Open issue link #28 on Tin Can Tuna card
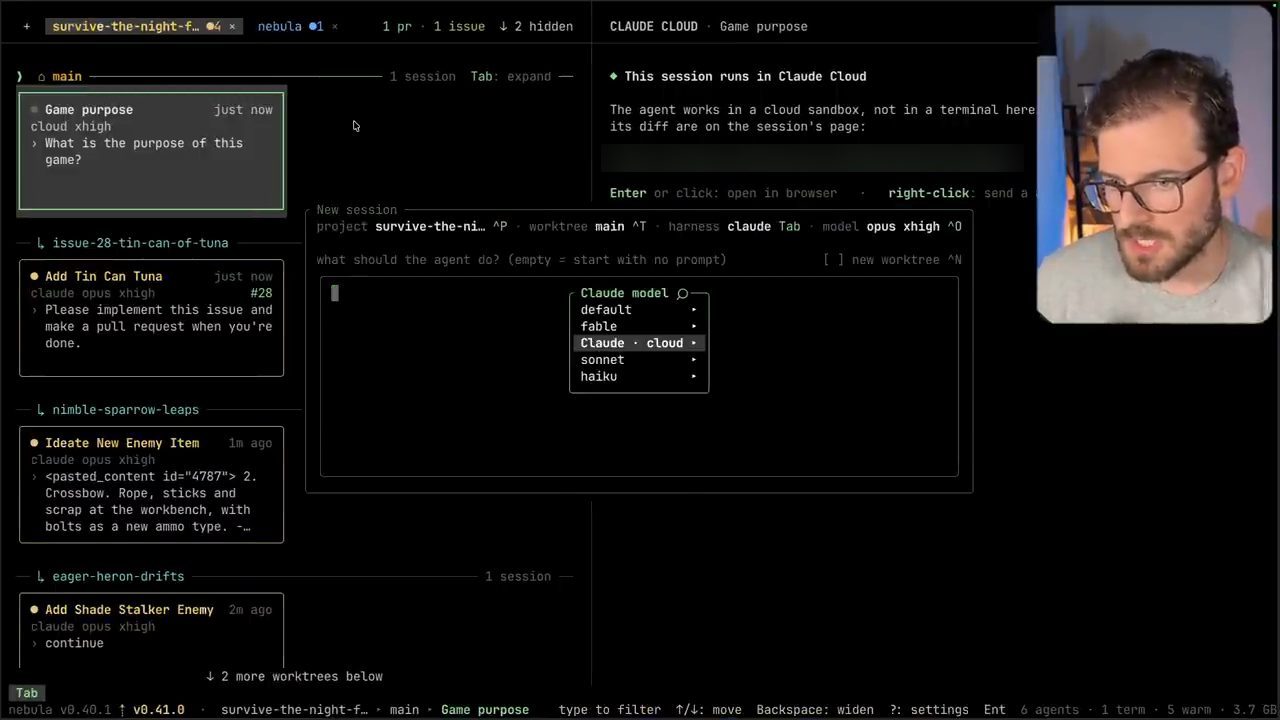Image resolution: width=1280 pixels, height=720 pixels. (261, 293)
